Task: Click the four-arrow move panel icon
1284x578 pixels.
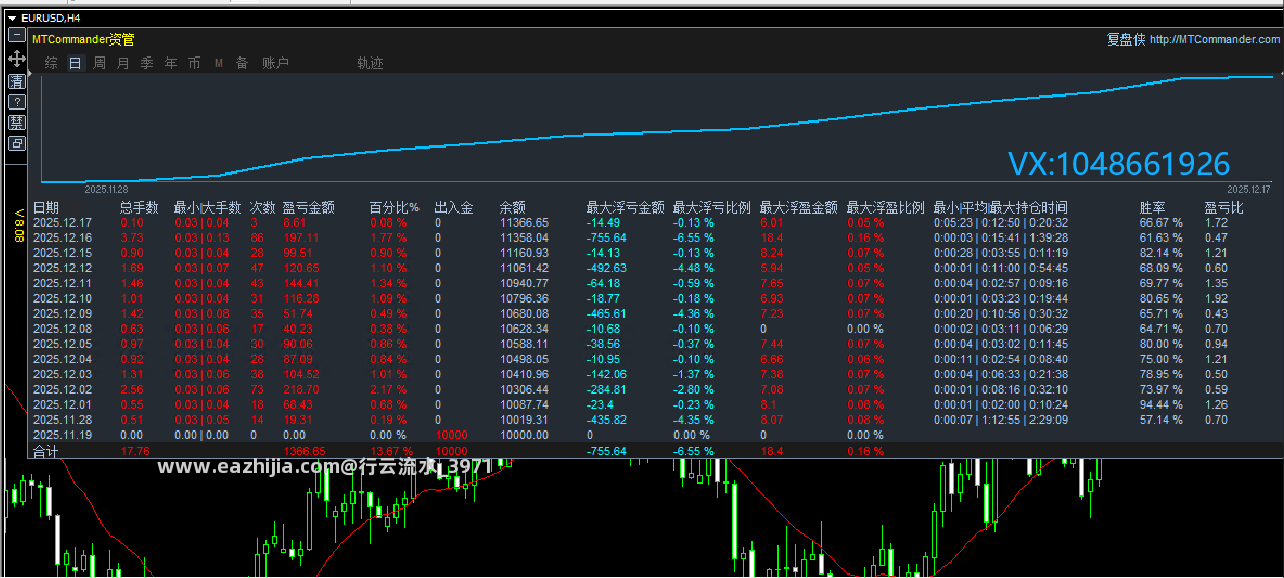Action: tap(16, 59)
